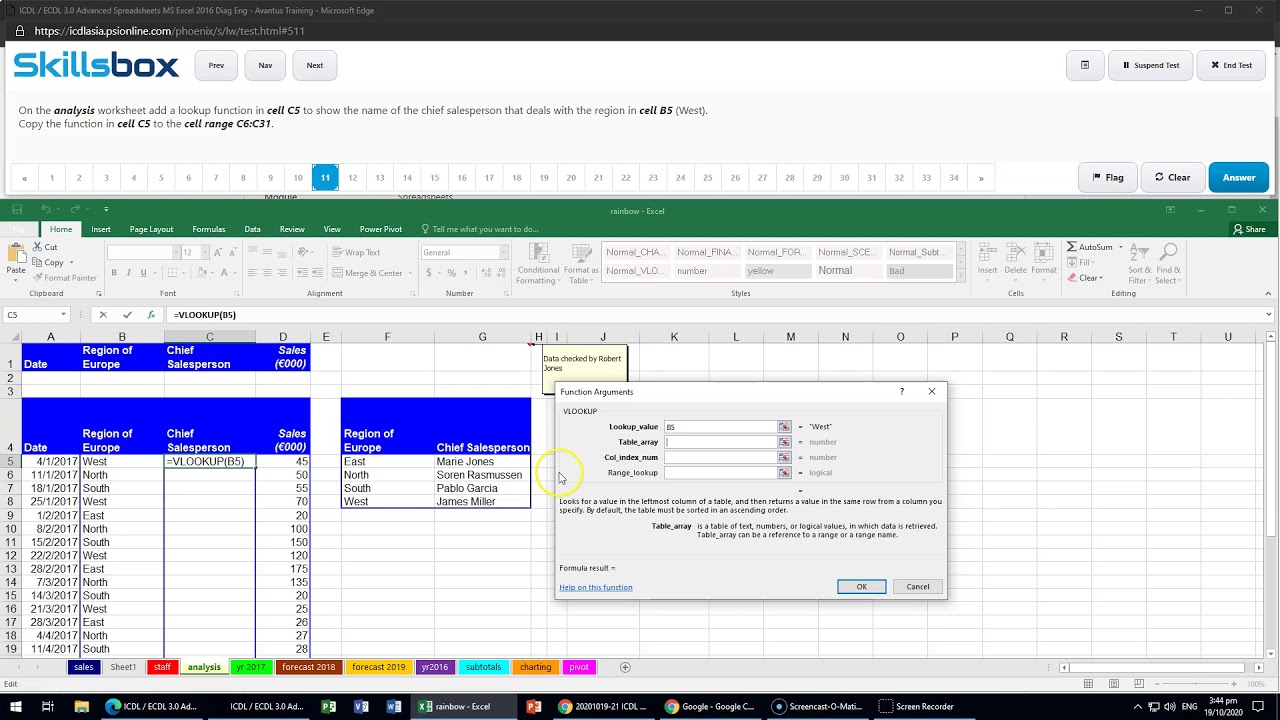Click the Undo arrow in Quick Access Toolbar

[x=46, y=210]
